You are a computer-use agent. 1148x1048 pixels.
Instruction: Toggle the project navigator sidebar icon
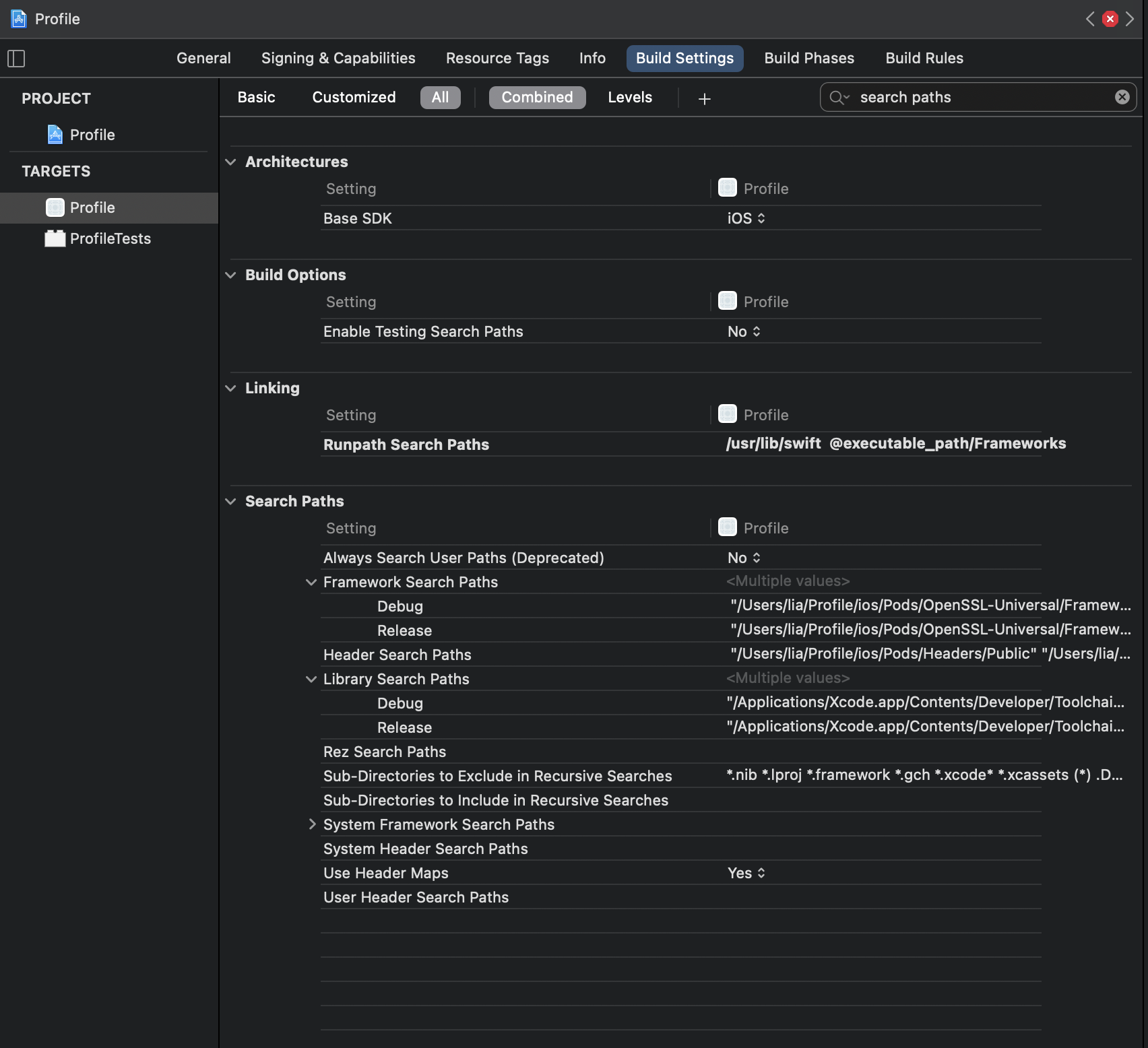coord(16,59)
